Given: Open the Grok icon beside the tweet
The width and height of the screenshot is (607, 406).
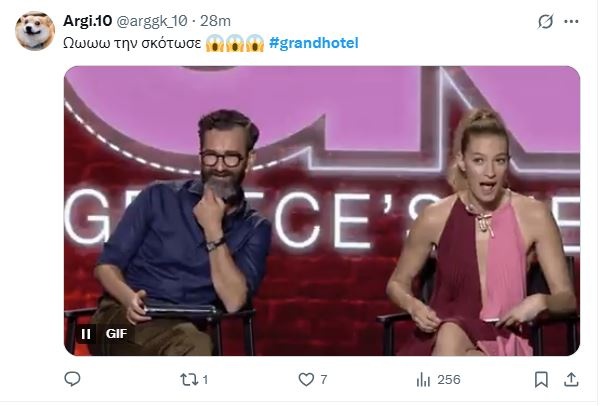Looking at the screenshot, I should point(546,21).
